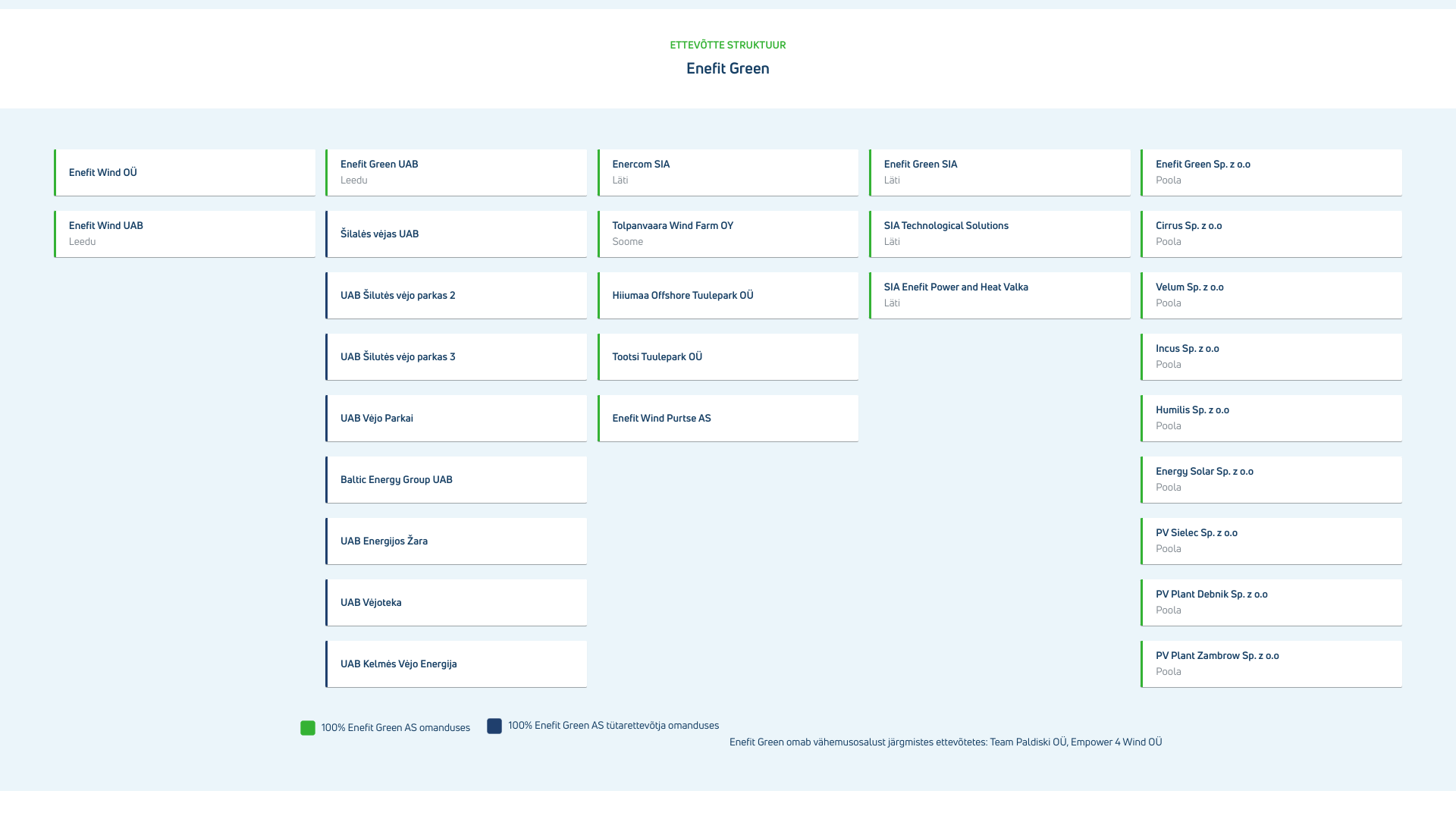Select Tolpanvaara Wind Farm OY card
The width and height of the screenshot is (1456, 819).
(728, 234)
